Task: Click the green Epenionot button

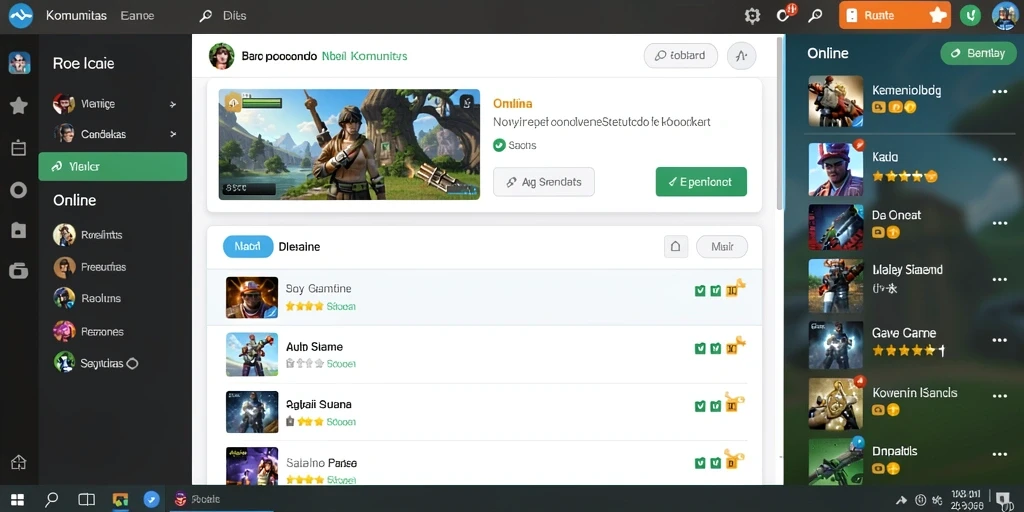Action: [x=701, y=182]
